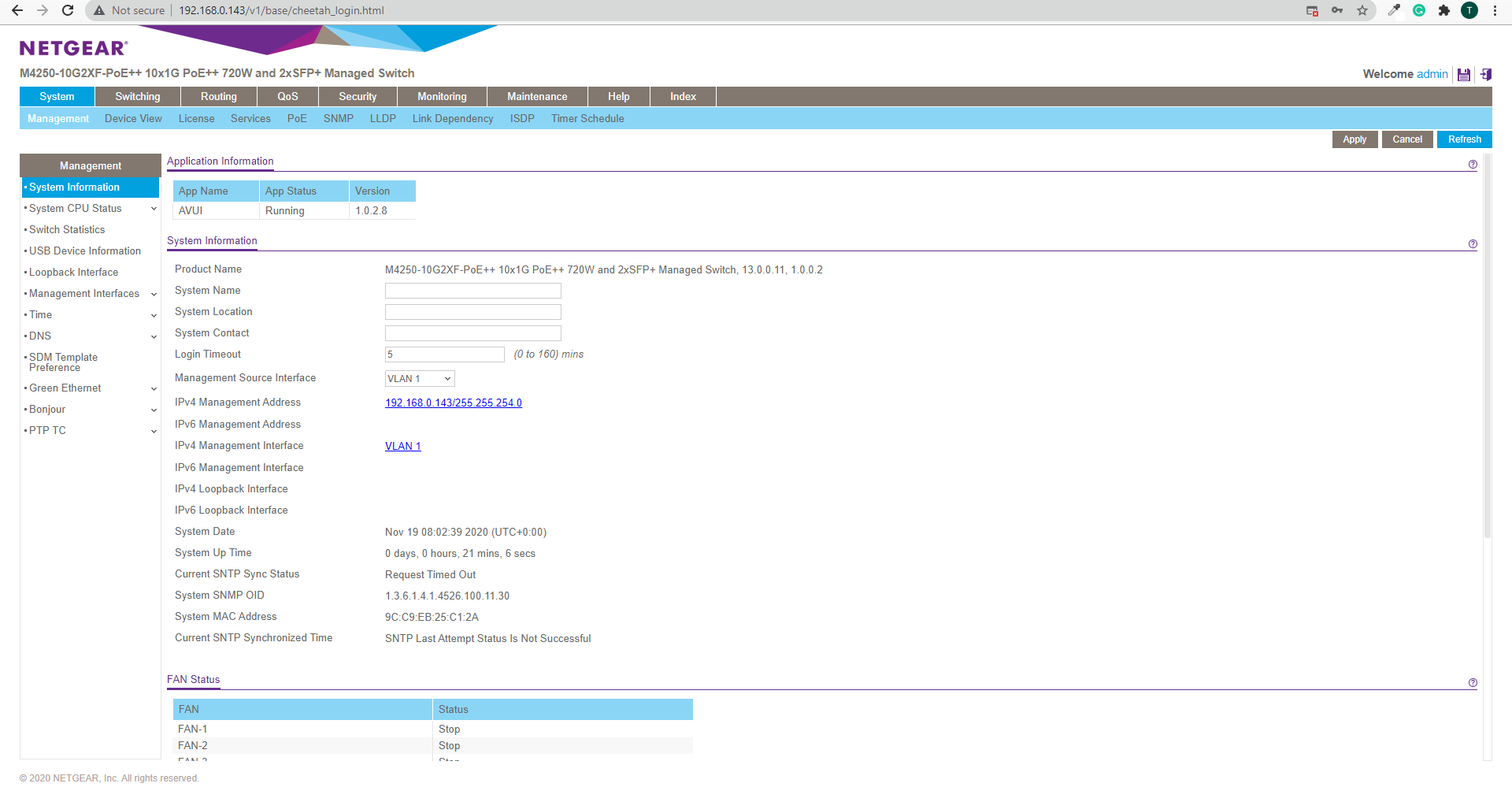Open the Grammarly extension icon
The height and width of the screenshot is (787, 1512).
[1419, 10]
